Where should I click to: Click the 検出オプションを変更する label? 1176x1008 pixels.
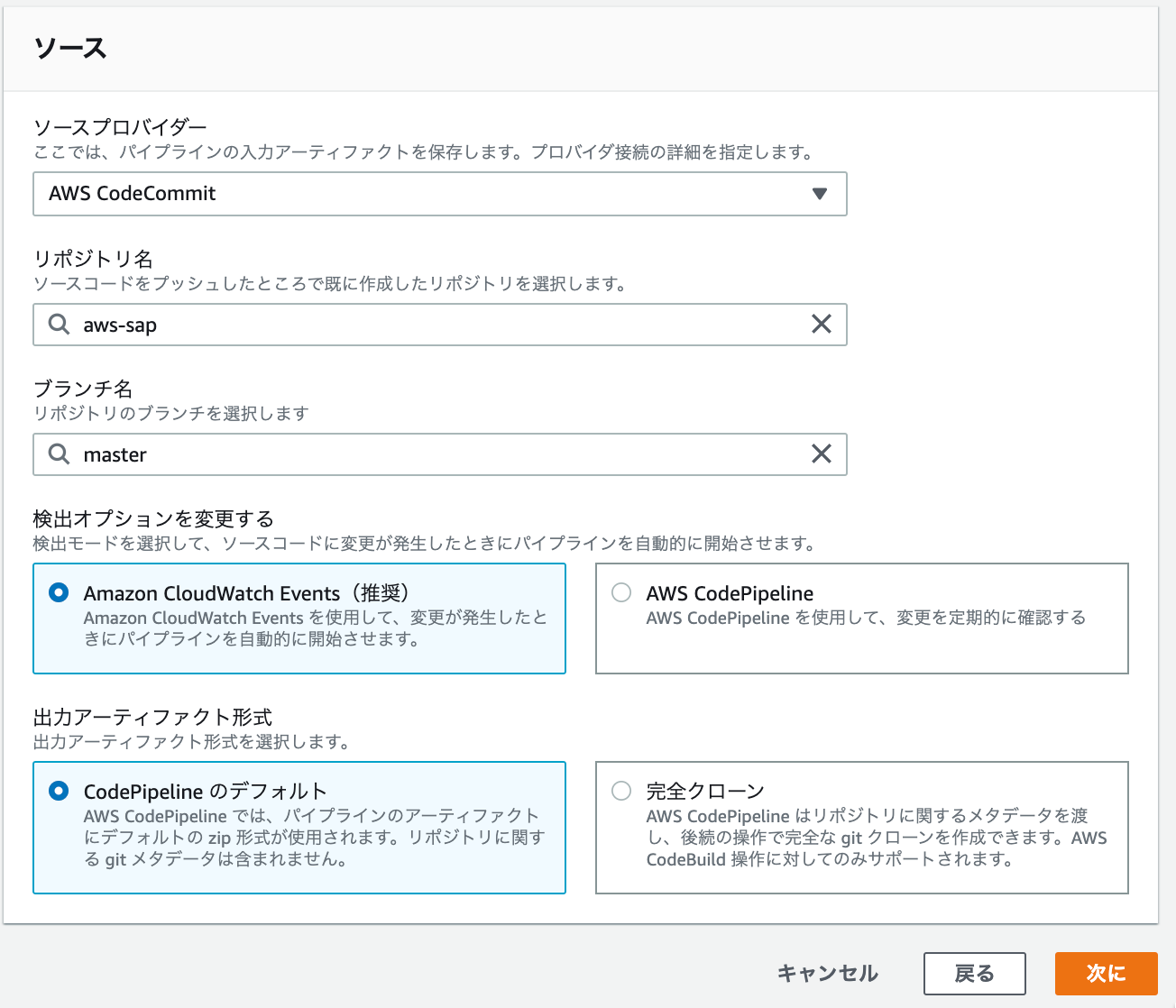point(153,518)
